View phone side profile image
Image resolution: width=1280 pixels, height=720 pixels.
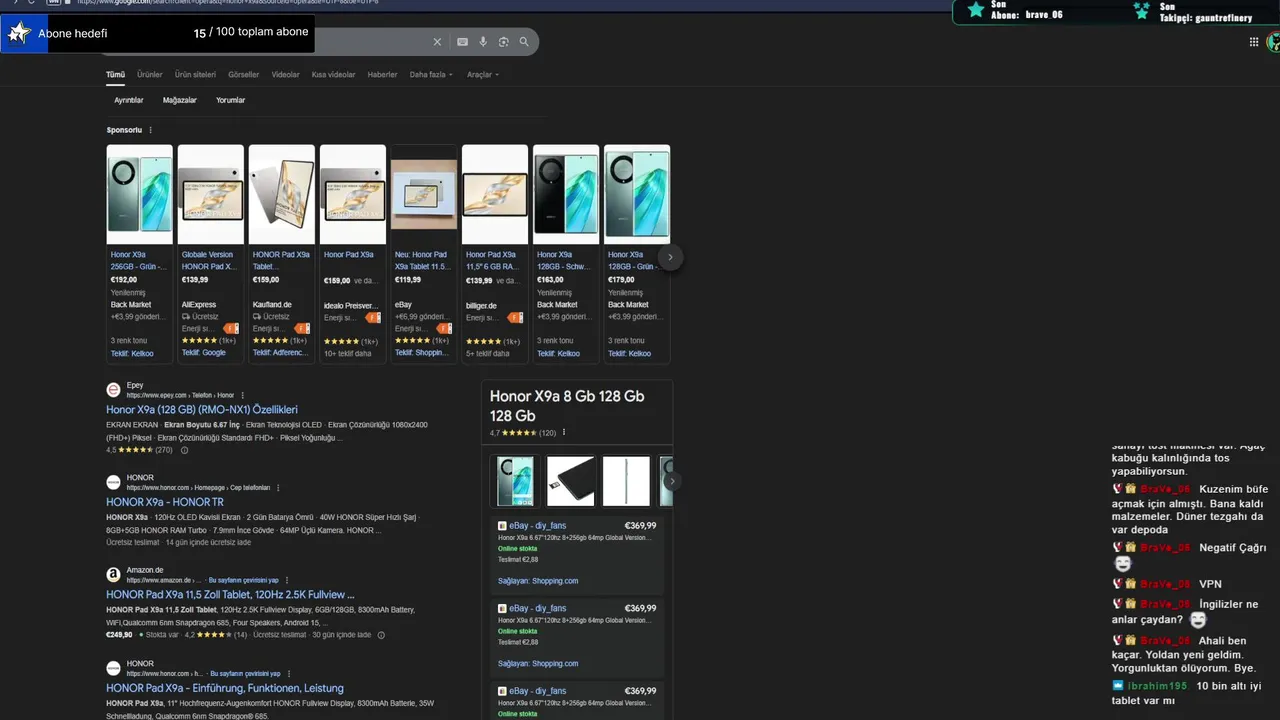[626, 481]
